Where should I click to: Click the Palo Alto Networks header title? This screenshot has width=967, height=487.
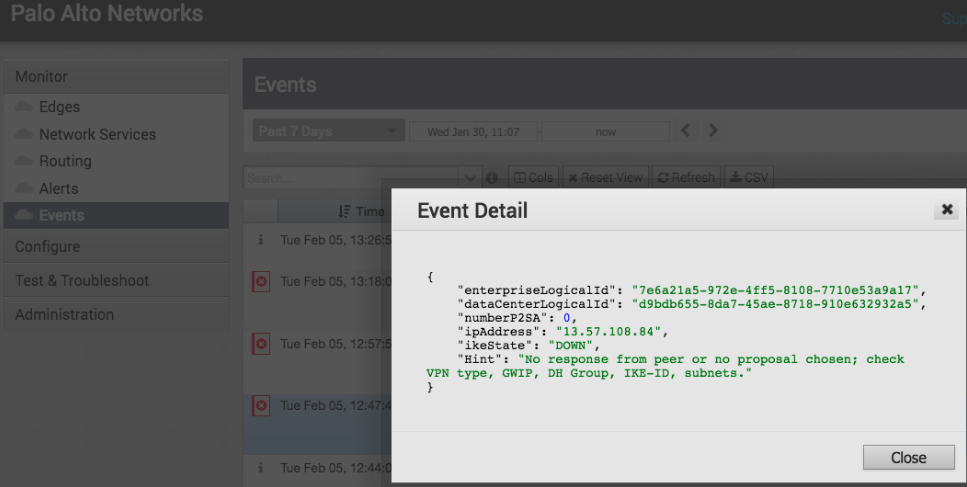(107, 13)
